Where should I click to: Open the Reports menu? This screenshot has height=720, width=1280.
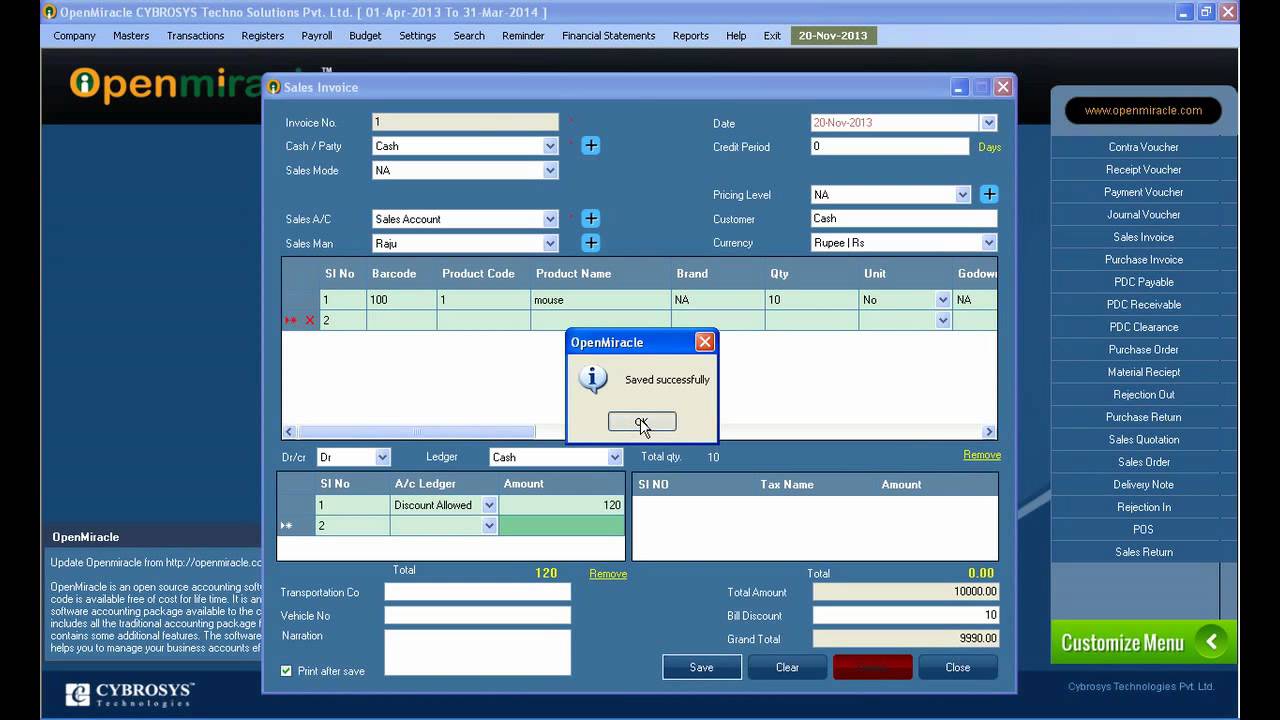690,35
